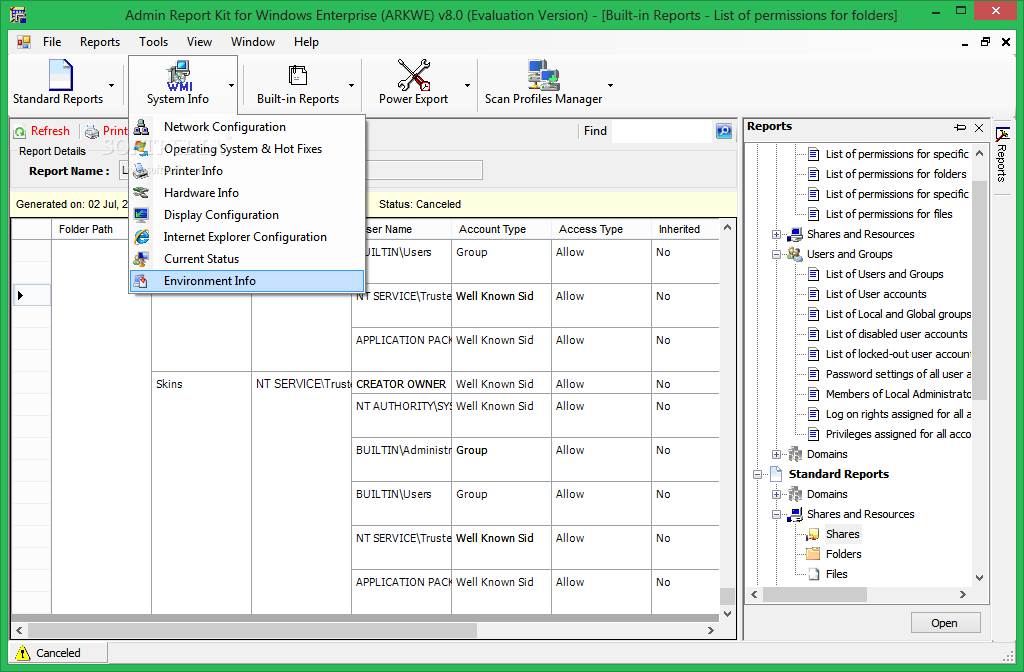Click the Standard Reports tree node icon
1024x672 pixels.
(x=776, y=474)
